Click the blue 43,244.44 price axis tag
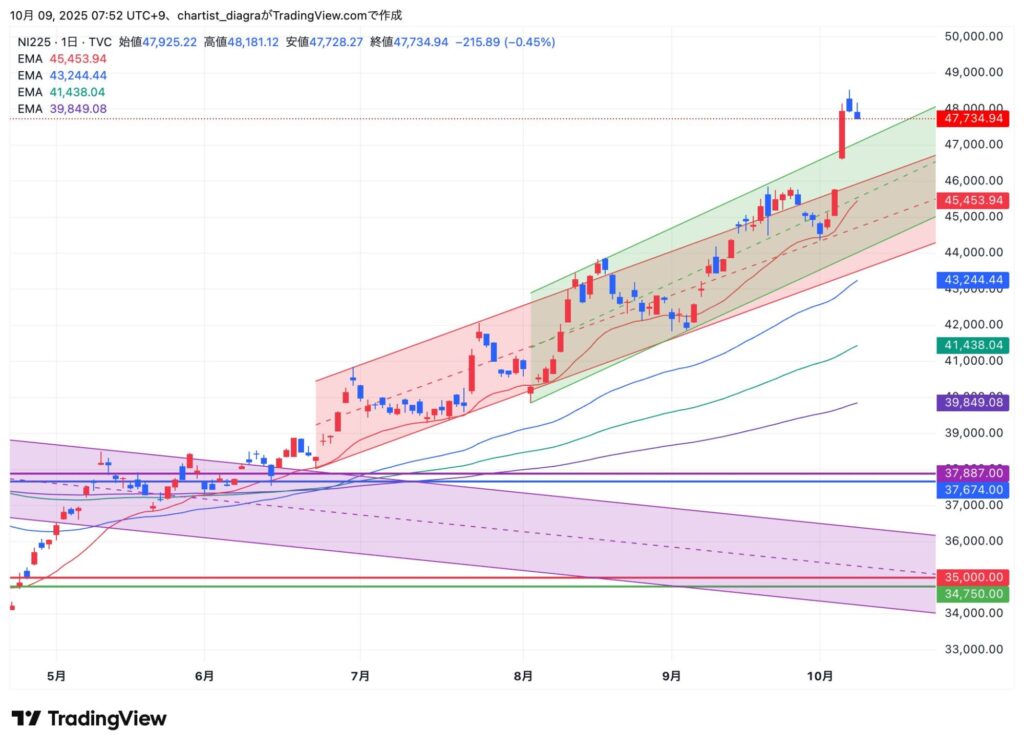 coord(972,281)
